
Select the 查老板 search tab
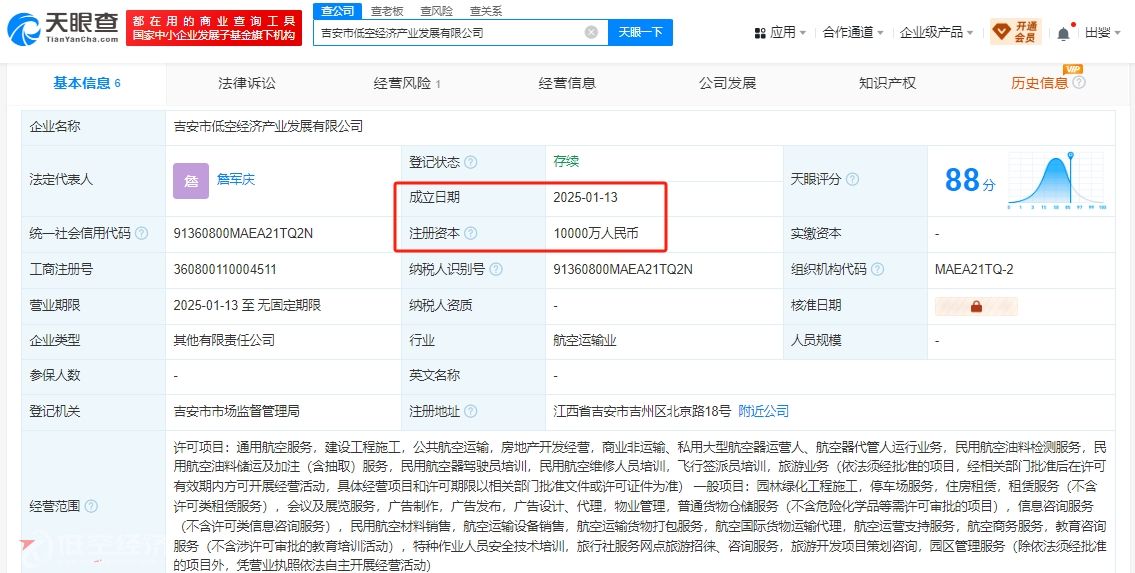click(387, 11)
